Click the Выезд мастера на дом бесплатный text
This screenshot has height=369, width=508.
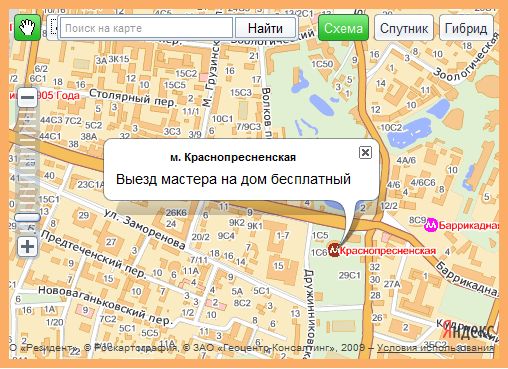click(233, 179)
